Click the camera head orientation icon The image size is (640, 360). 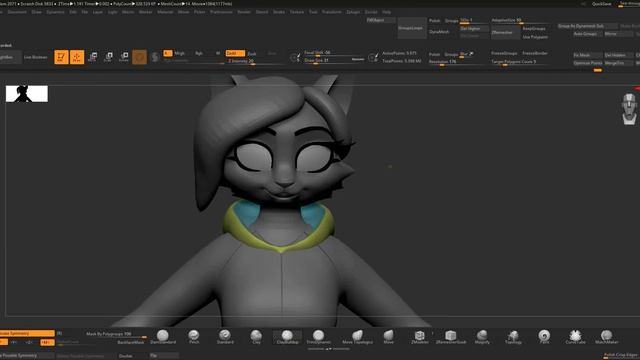629,109
